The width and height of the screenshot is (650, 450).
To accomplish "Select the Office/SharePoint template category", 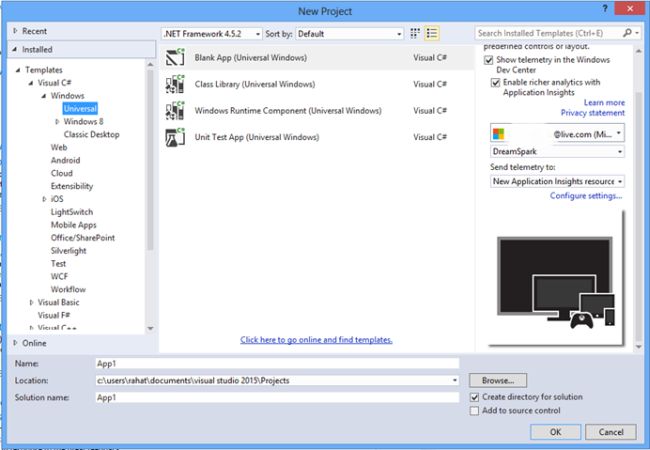I will pos(82,238).
